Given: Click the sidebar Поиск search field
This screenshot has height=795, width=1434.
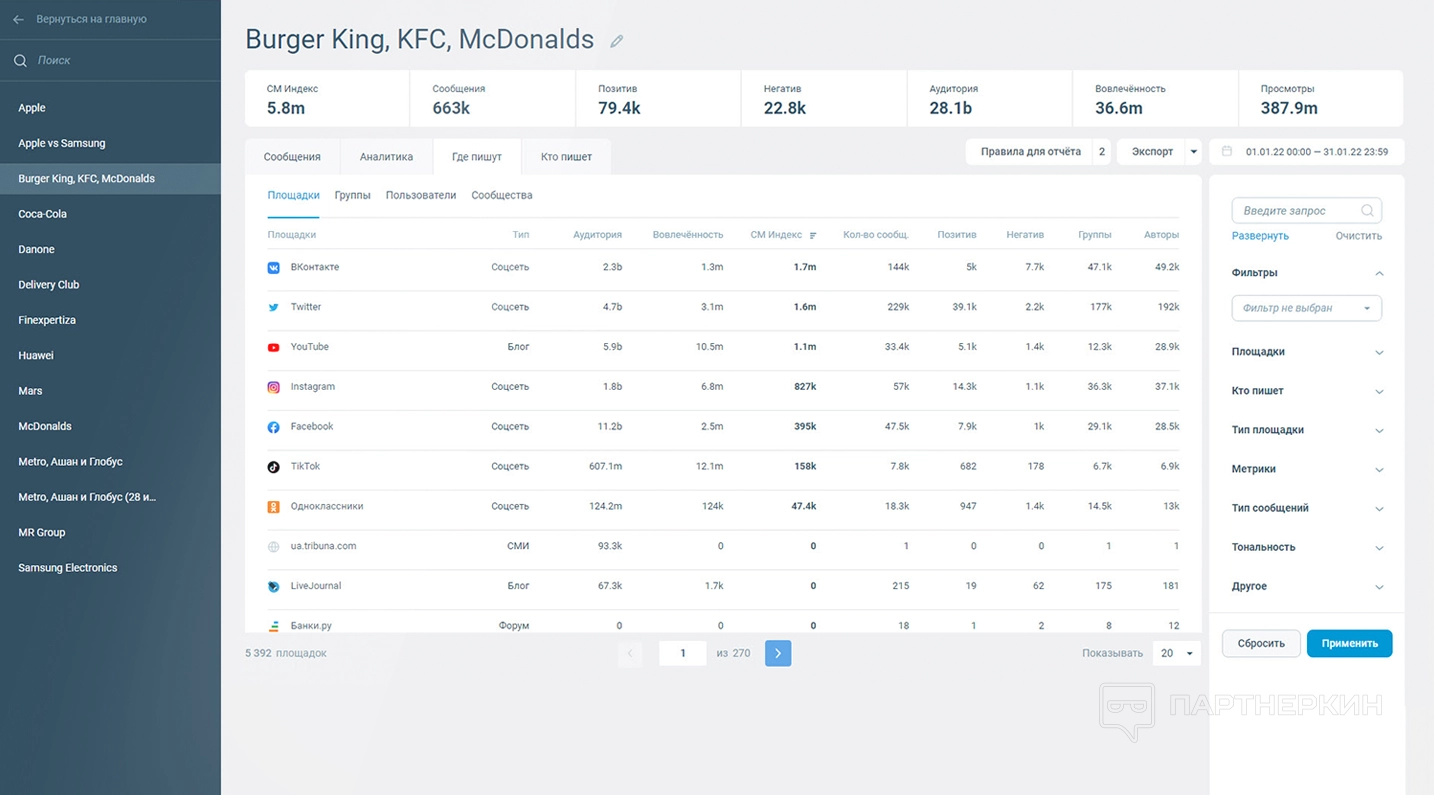Looking at the screenshot, I should point(110,61).
